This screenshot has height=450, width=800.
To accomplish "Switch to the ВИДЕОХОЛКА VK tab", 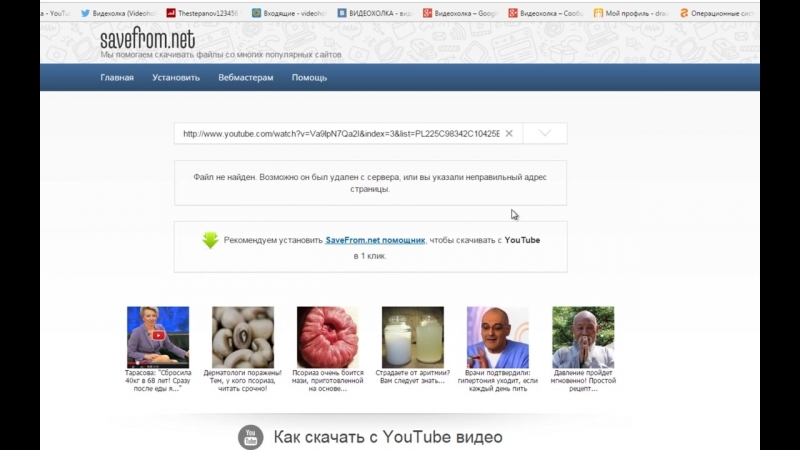I will coord(374,13).
